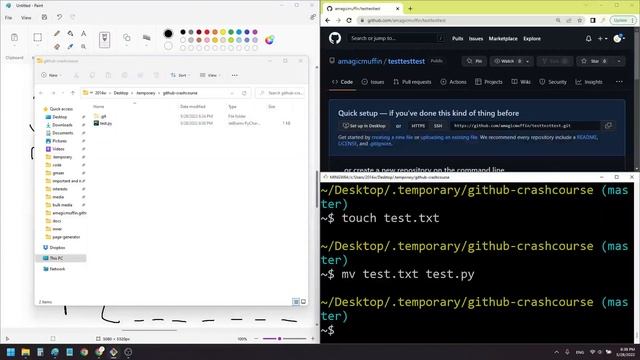Pick the red color swatch in Paint
This screenshot has width=640, height=360.
coord(207,32)
